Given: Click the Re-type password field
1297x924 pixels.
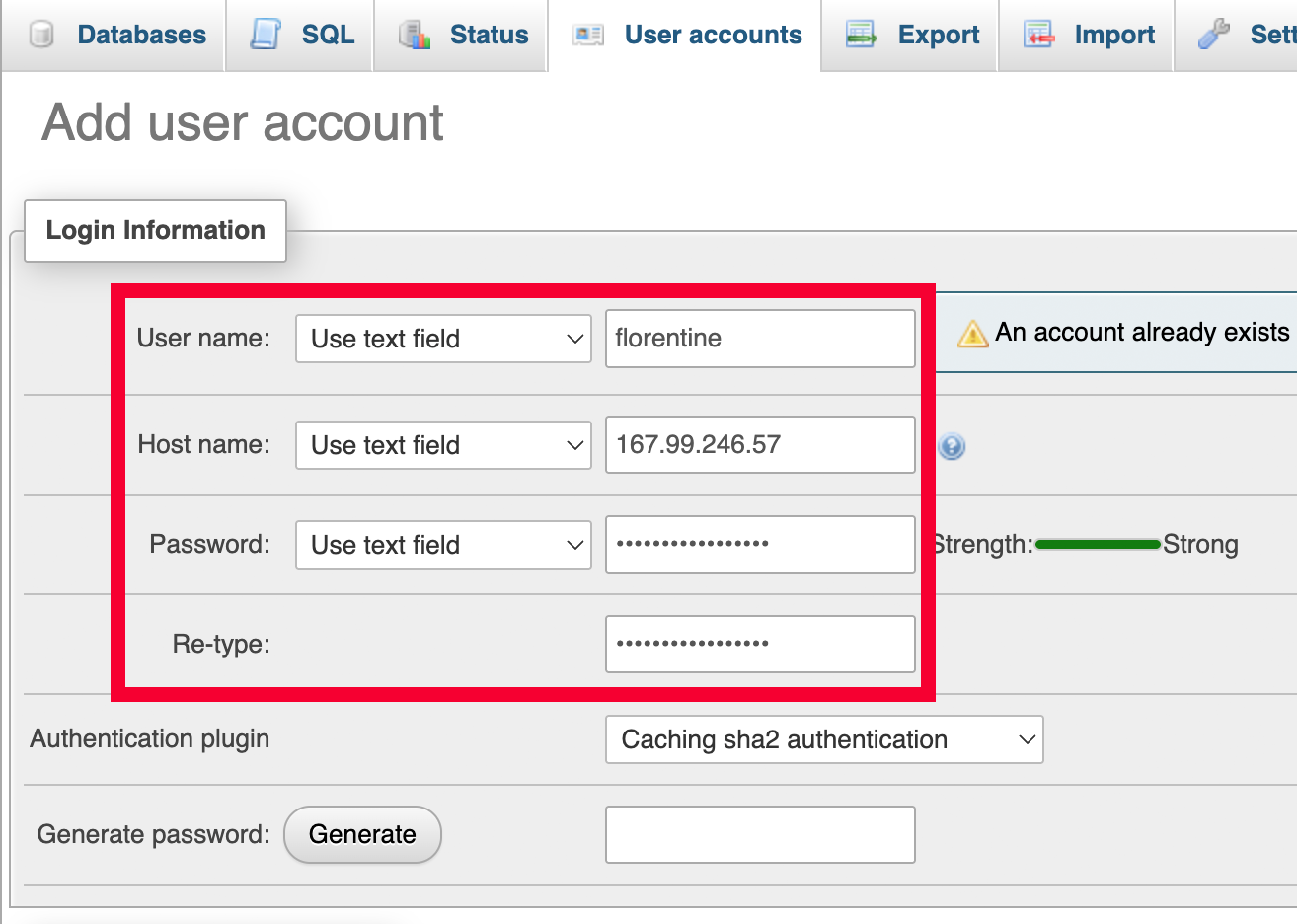Looking at the screenshot, I should (x=760, y=644).
